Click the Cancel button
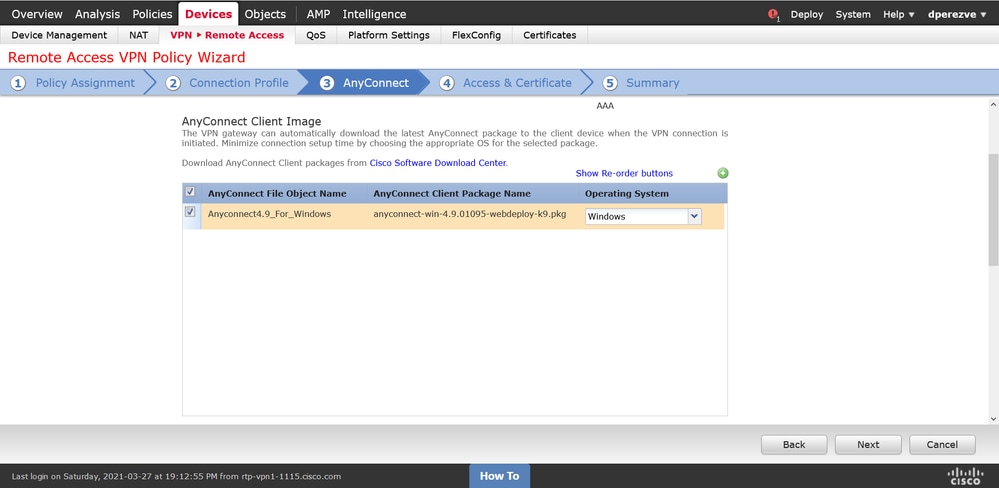 pos(942,445)
